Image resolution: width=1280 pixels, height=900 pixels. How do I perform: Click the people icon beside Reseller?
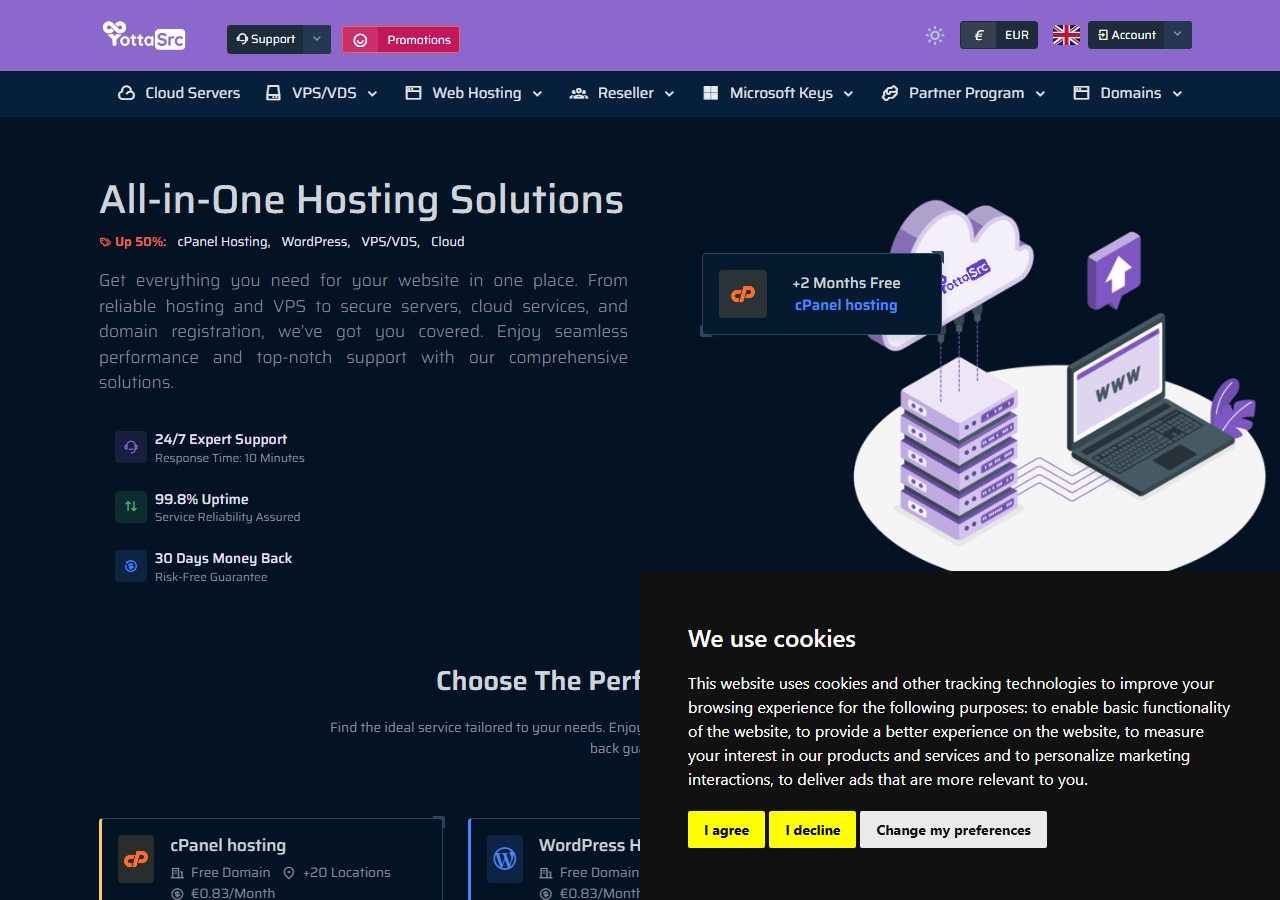(x=578, y=93)
